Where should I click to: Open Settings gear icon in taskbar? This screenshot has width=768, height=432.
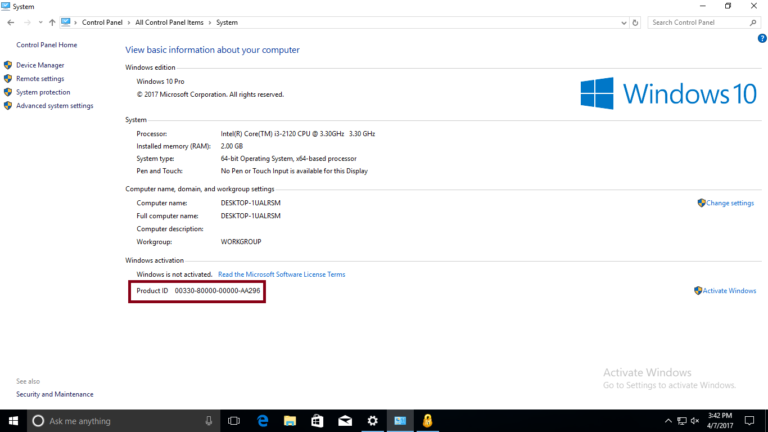pos(372,421)
